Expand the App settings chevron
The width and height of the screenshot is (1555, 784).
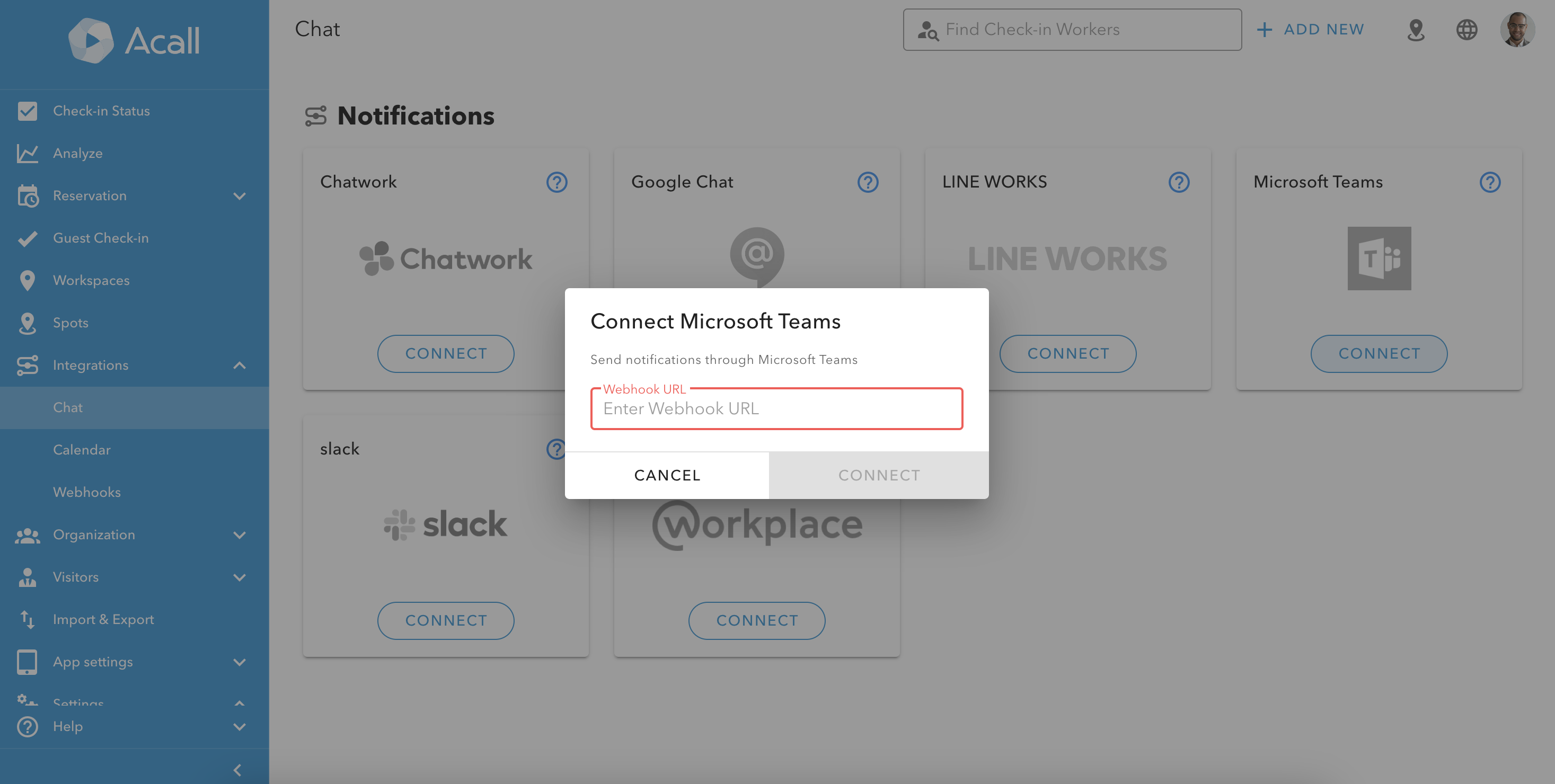[x=240, y=662]
